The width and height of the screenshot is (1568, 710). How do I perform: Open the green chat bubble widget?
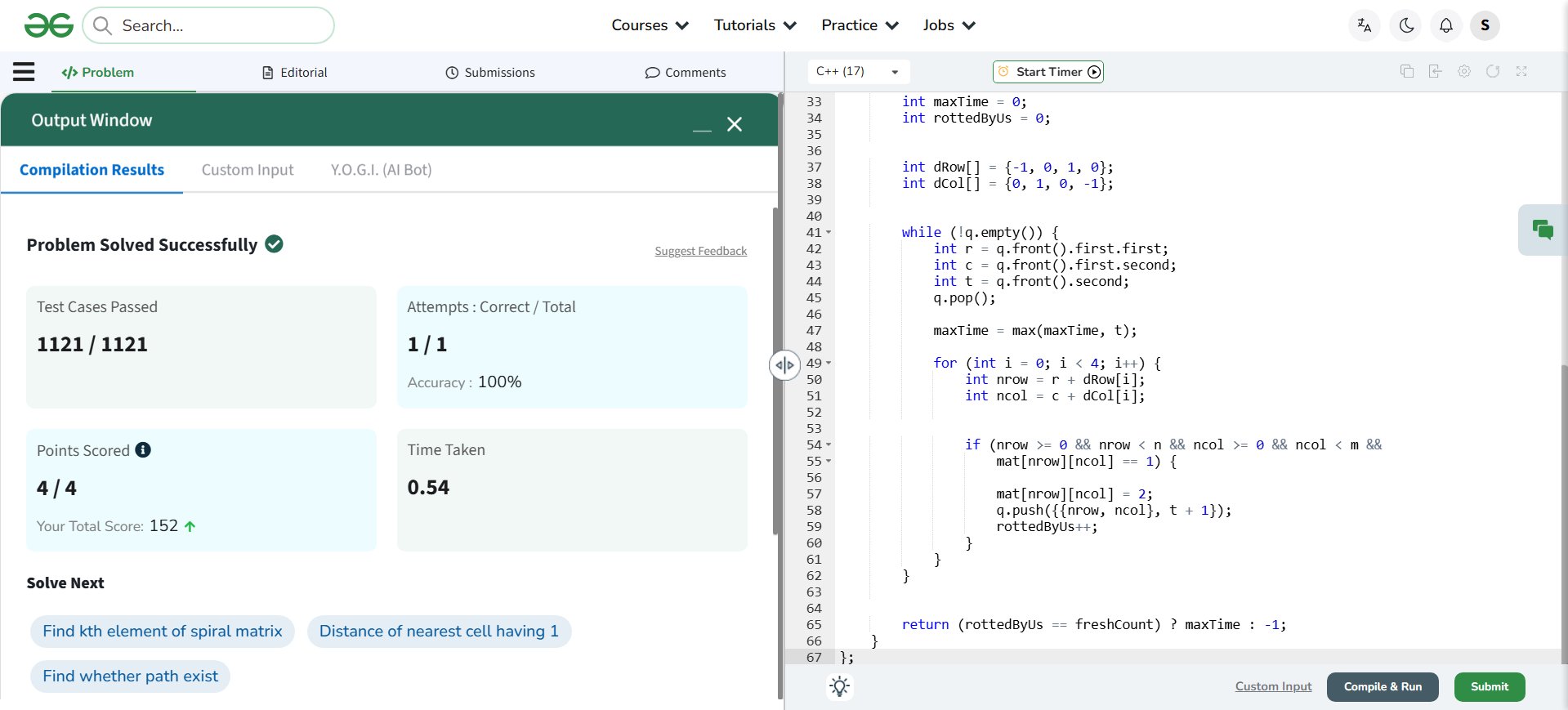(1542, 230)
